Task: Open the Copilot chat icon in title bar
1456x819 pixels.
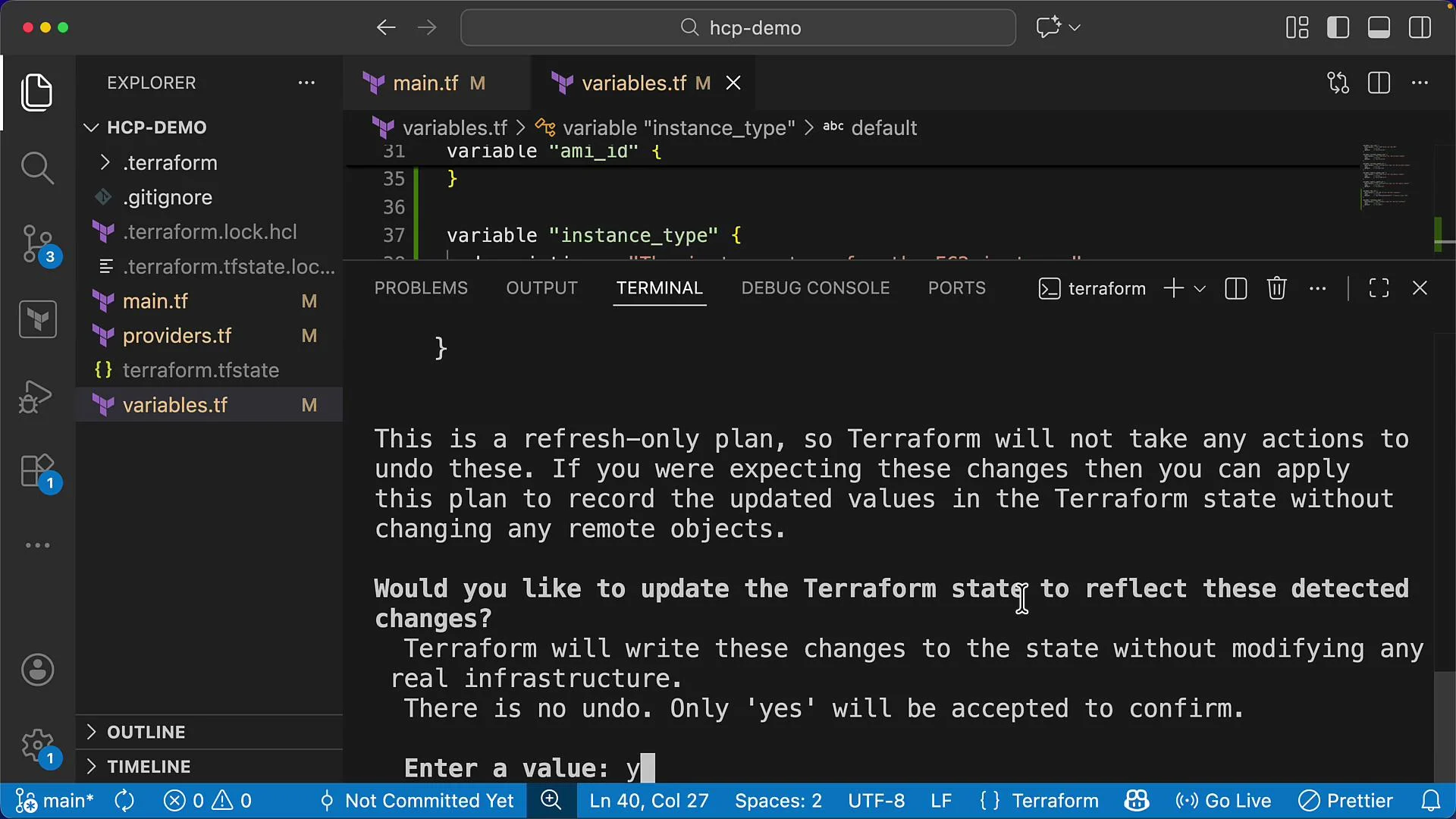Action: coord(1048,28)
